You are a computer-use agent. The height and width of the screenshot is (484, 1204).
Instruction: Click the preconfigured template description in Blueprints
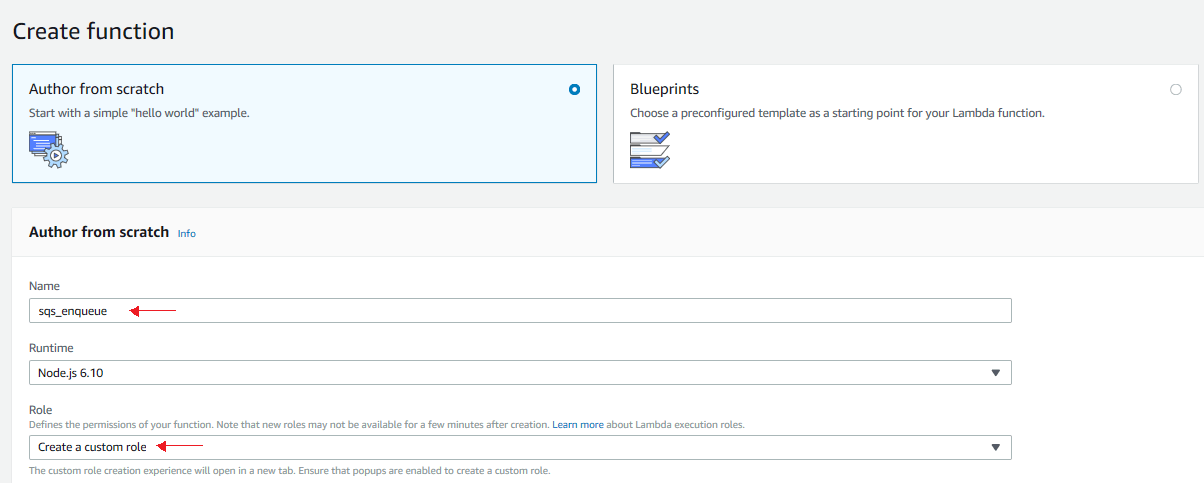pyautogui.click(x=837, y=113)
